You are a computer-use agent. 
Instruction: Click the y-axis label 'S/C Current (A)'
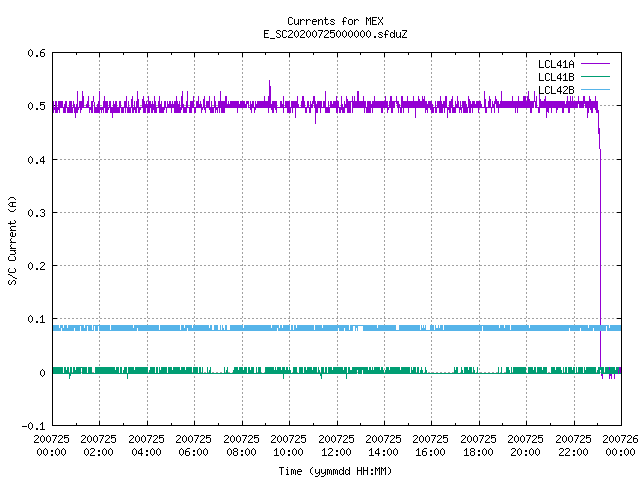12,240
